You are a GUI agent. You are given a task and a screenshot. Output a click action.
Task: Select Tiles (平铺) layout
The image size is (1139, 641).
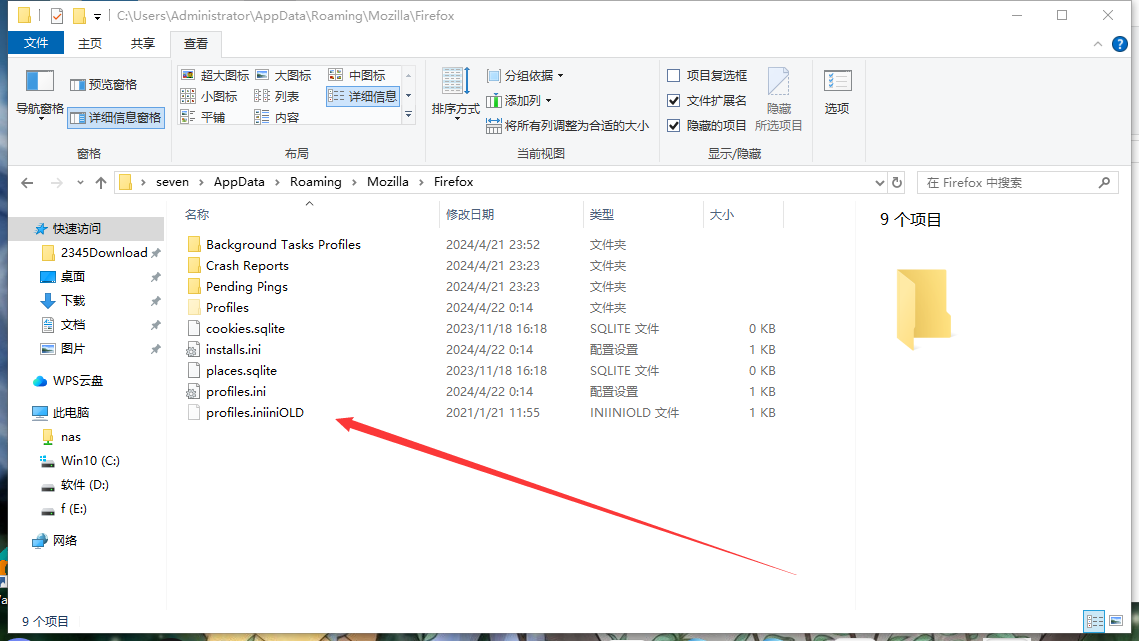pyautogui.click(x=203, y=117)
